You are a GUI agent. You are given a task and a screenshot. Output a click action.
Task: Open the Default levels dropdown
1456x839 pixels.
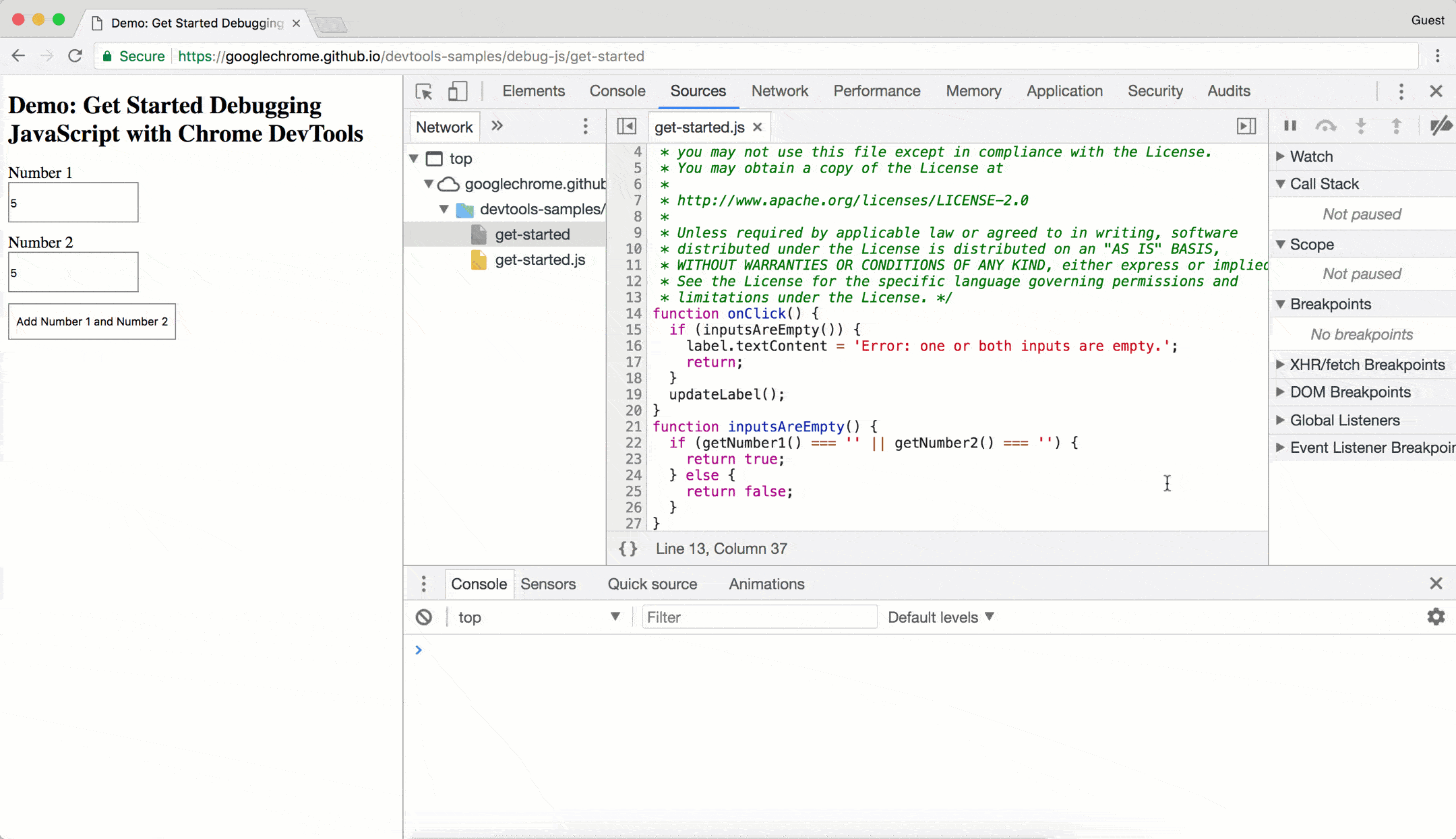[x=940, y=617]
